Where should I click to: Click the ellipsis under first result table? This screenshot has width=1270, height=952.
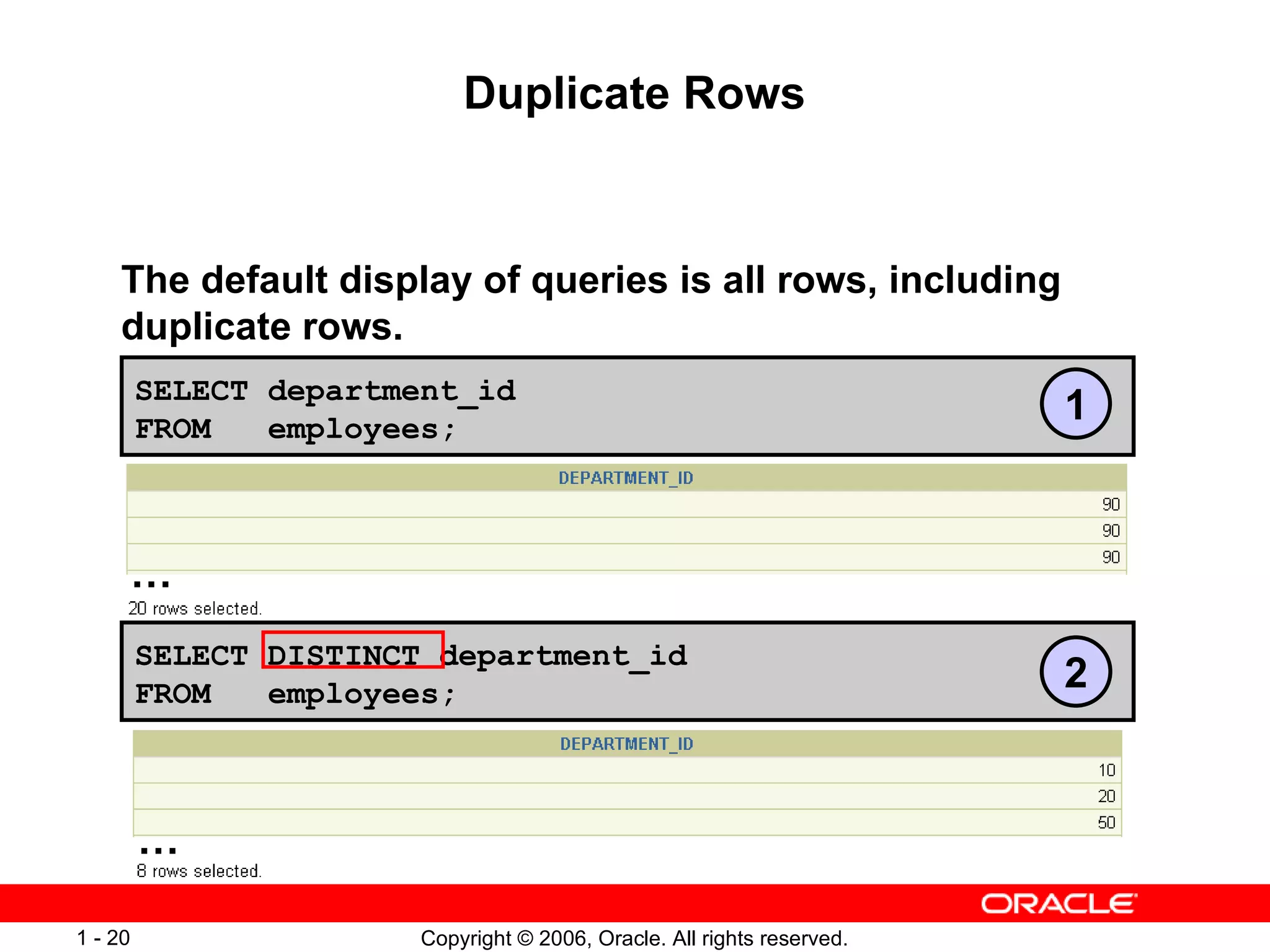click(x=151, y=584)
